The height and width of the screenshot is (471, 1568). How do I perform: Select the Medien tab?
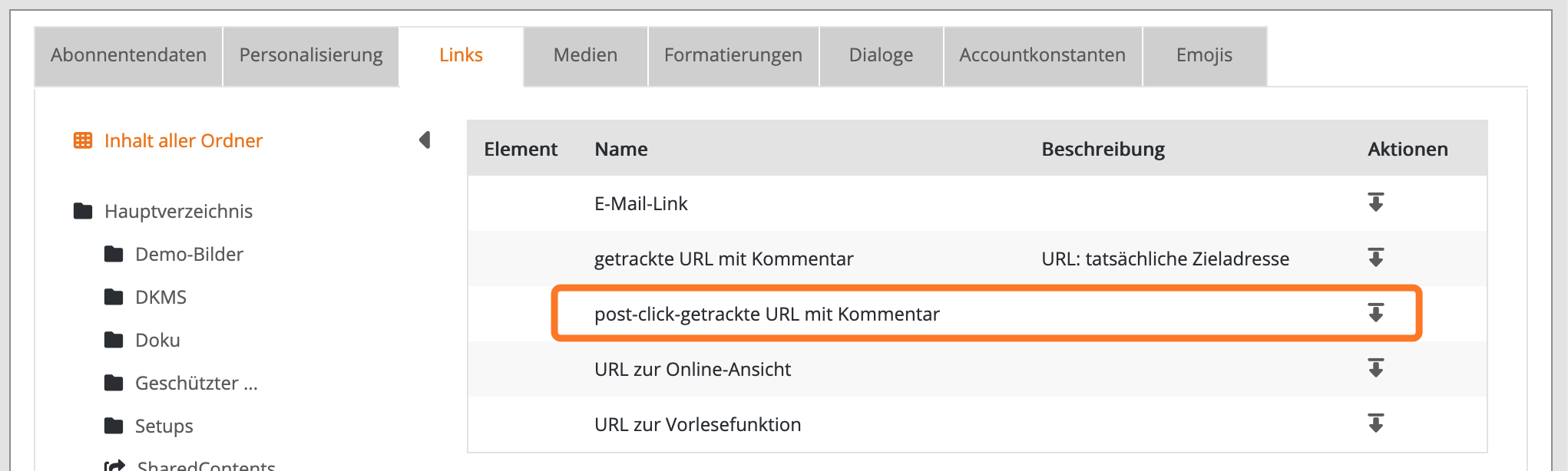coord(585,55)
